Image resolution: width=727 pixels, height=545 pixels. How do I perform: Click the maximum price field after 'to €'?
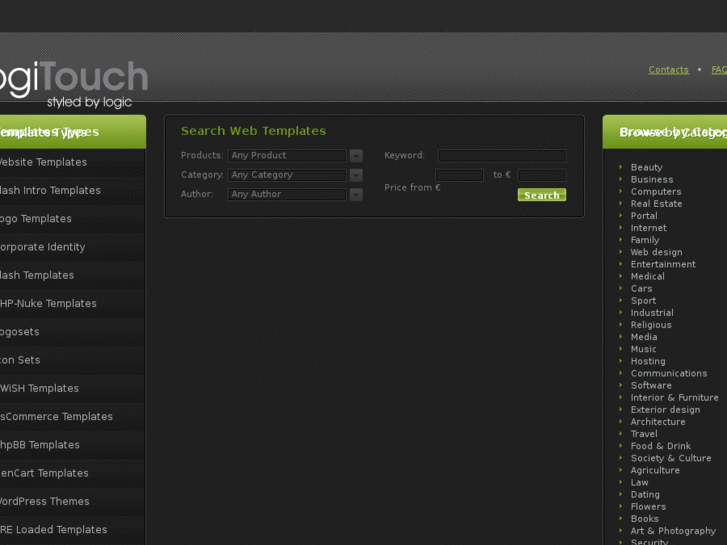click(542, 175)
